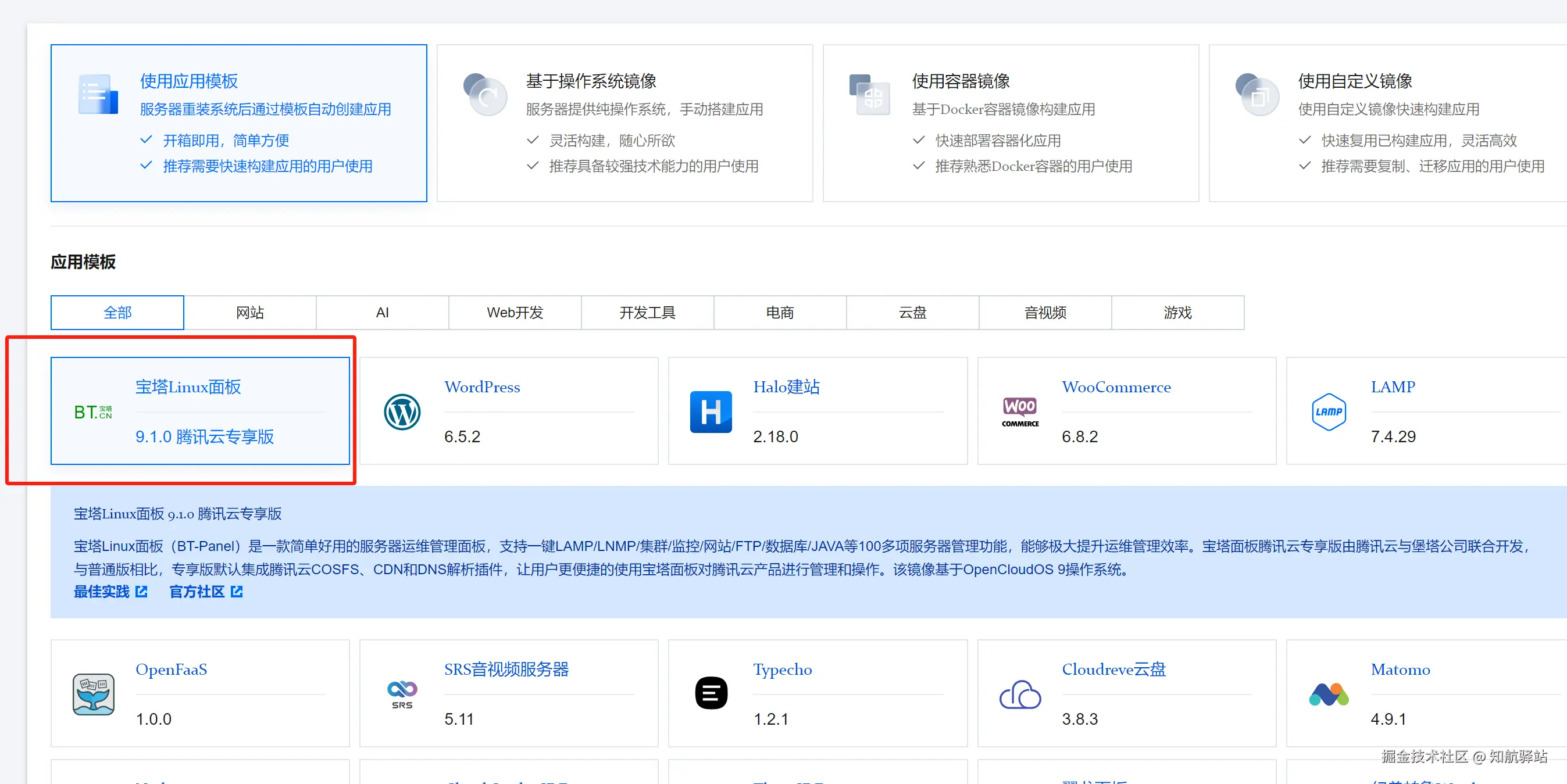Click OpenFaaS version 1.0.0
The height and width of the screenshot is (784, 1567).
pos(154,719)
